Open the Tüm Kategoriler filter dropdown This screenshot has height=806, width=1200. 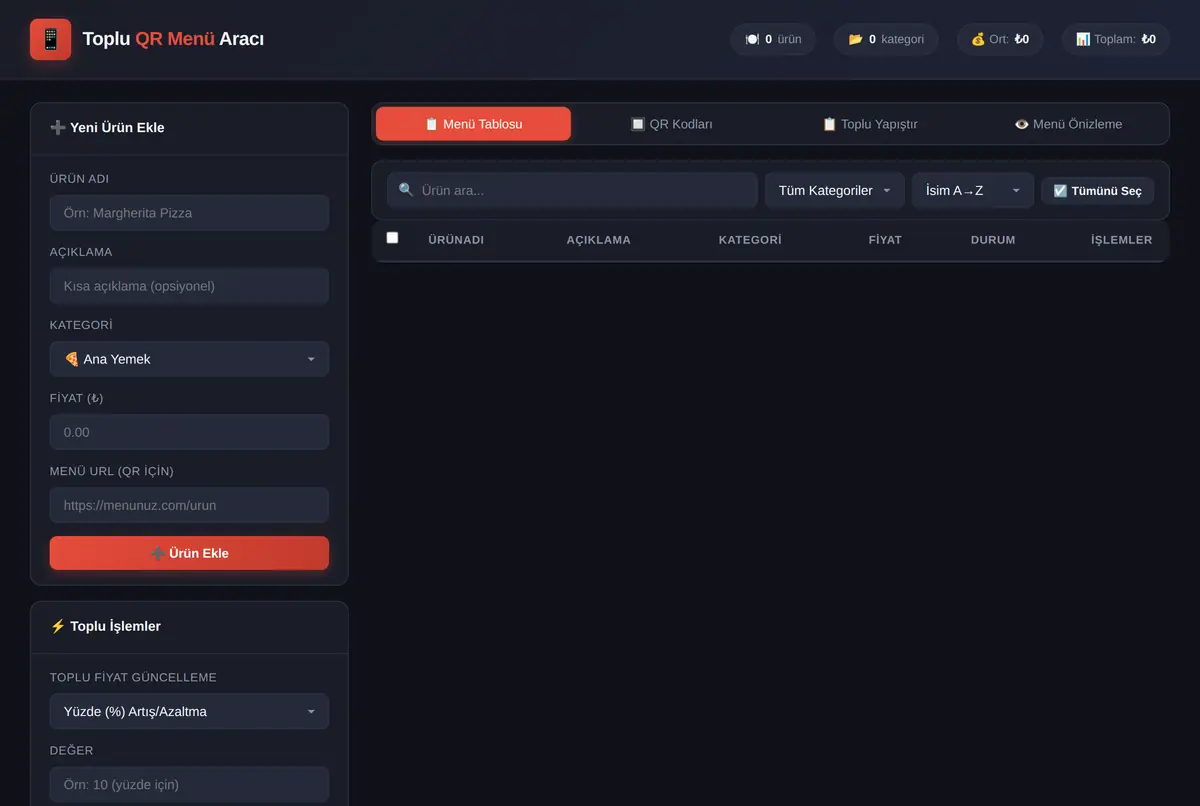tap(835, 190)
